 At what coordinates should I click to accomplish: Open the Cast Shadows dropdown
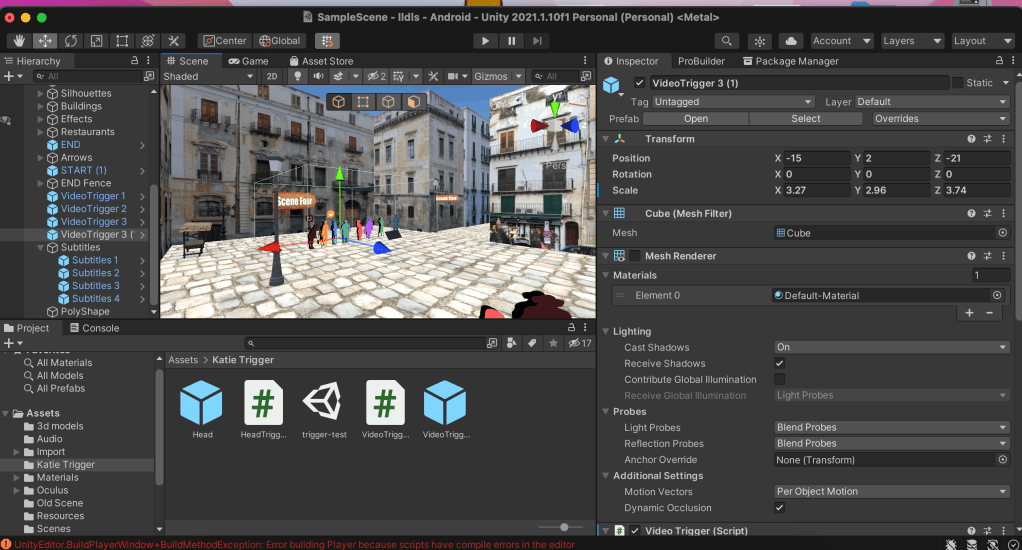tap(891, 348)
